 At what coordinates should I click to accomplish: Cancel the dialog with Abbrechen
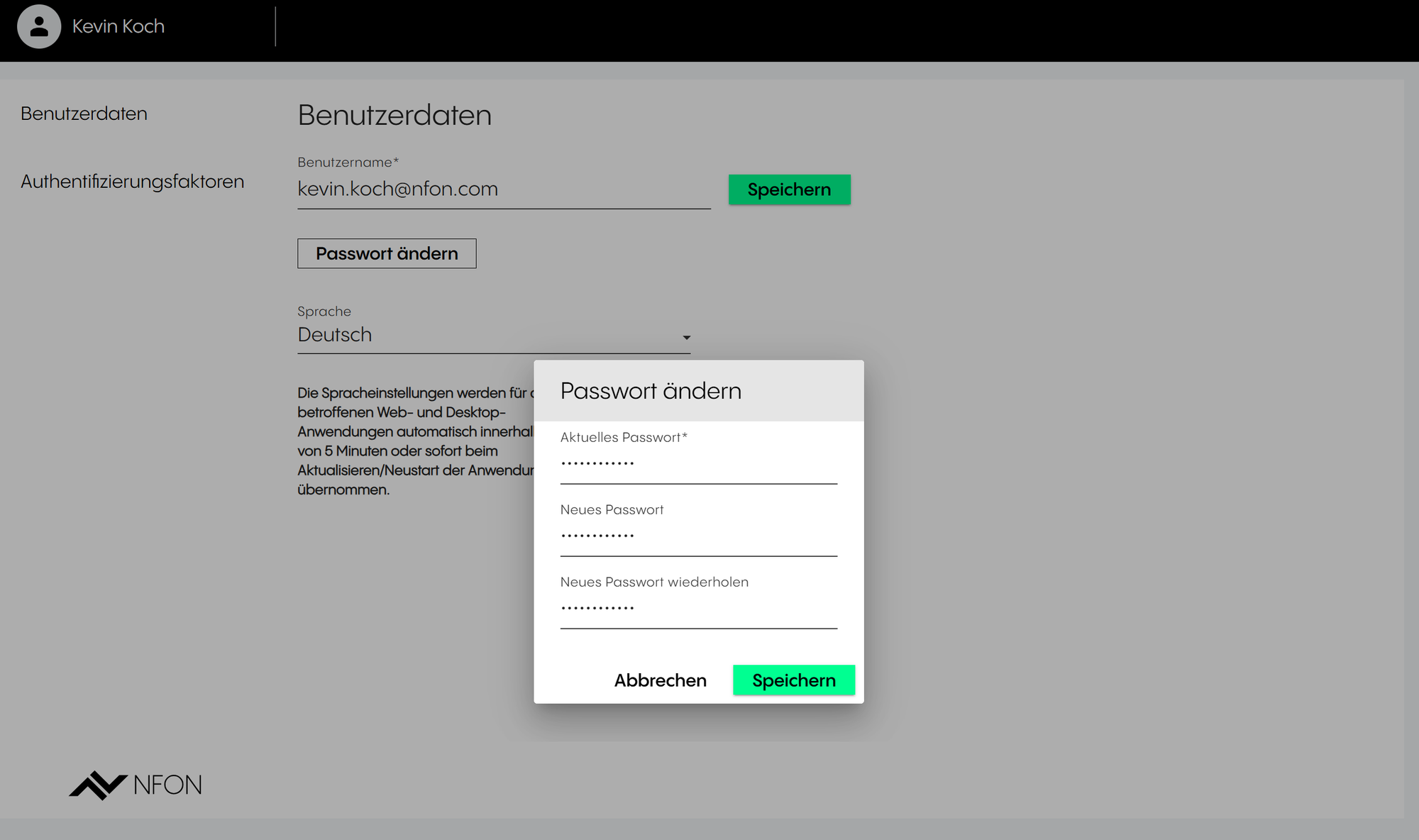[660, 680]
